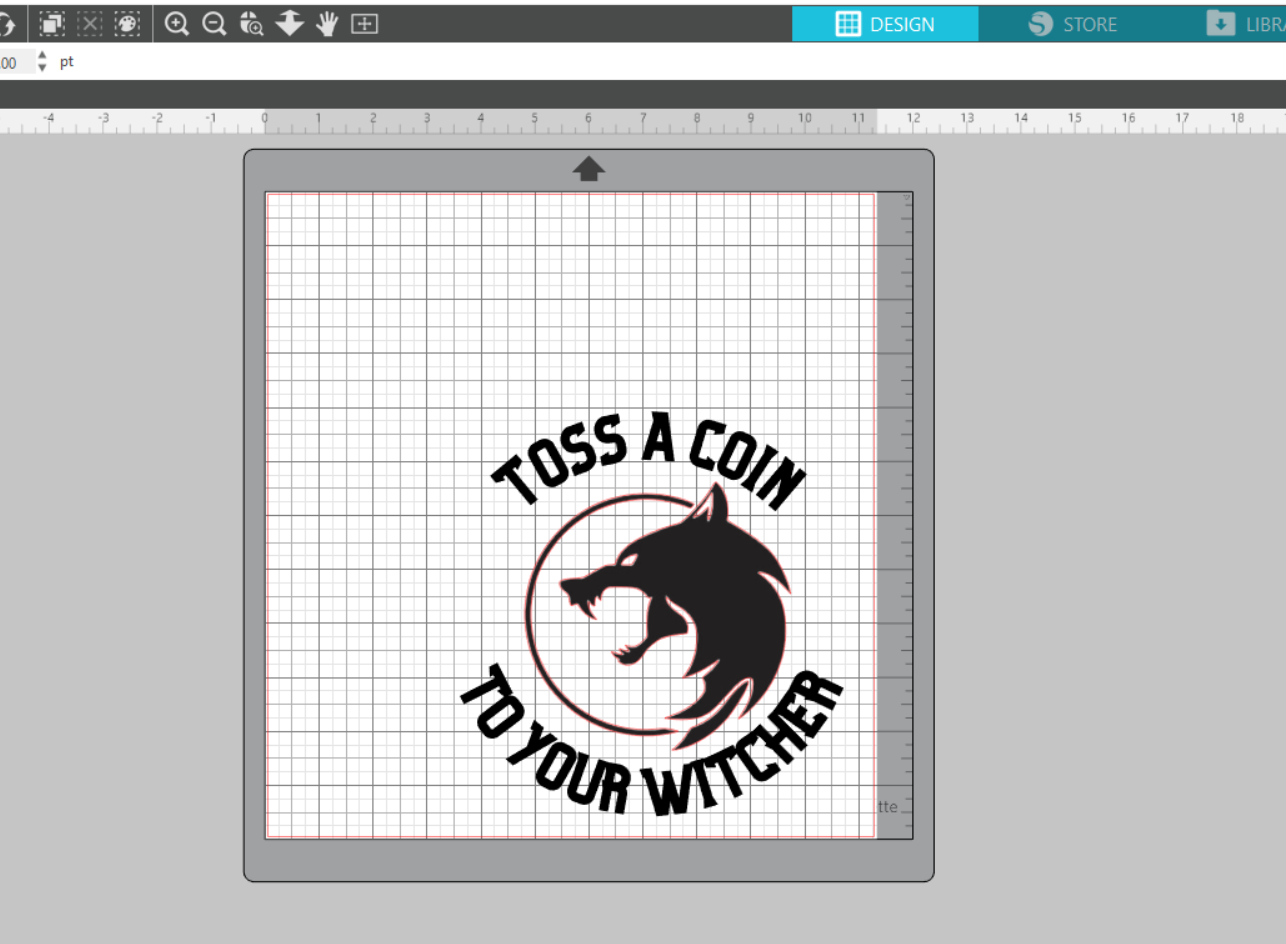Click the pt size input field
This screenshot has width=1286, height=944.
click(x=16, y=62)
